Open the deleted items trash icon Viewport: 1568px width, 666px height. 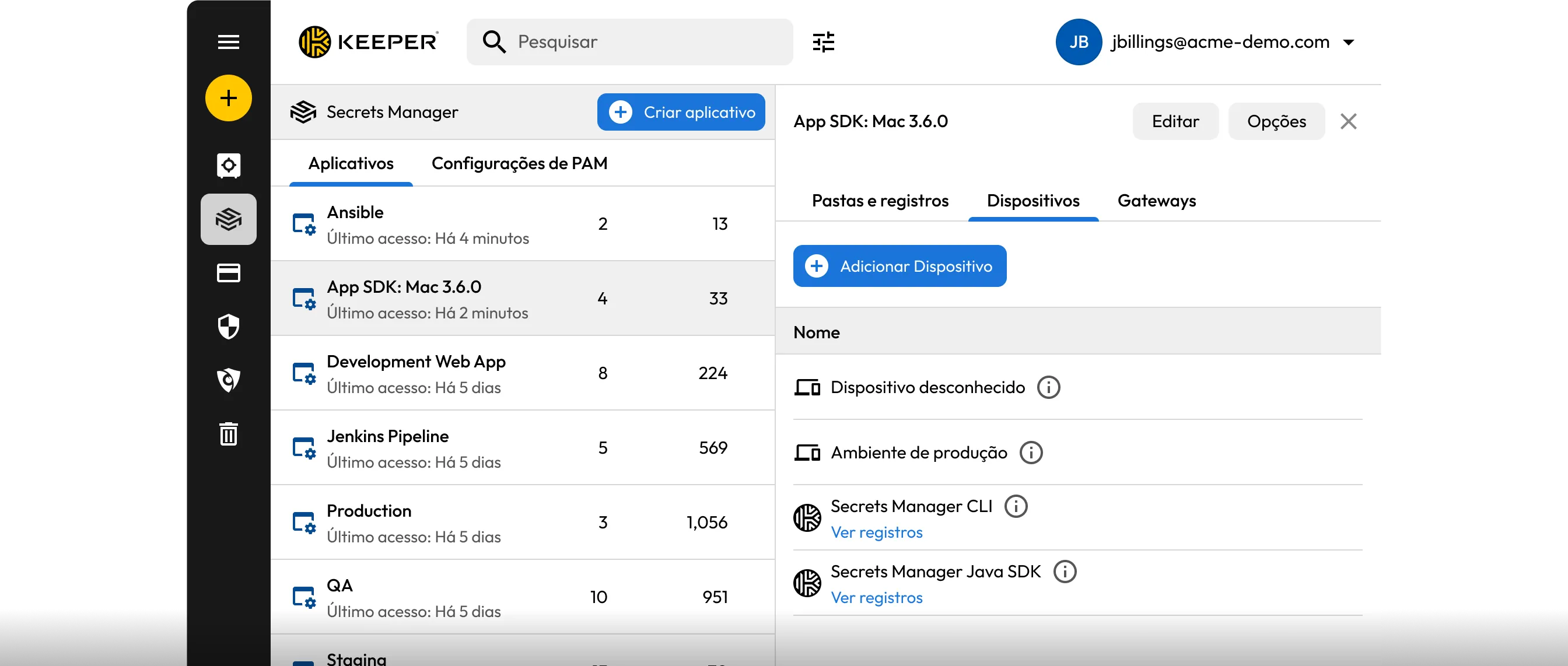pos(228,434)
